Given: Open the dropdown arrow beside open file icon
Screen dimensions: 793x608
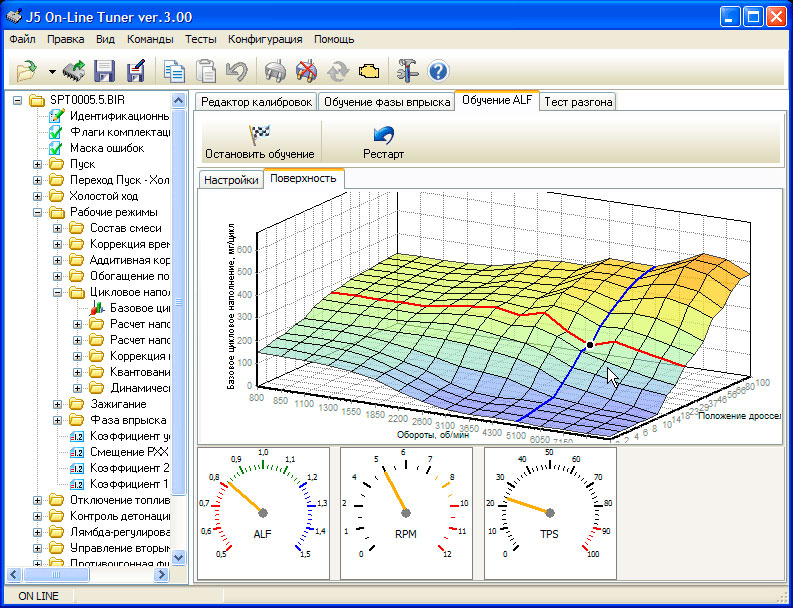Looking at the screenshot, I should 51,72.
